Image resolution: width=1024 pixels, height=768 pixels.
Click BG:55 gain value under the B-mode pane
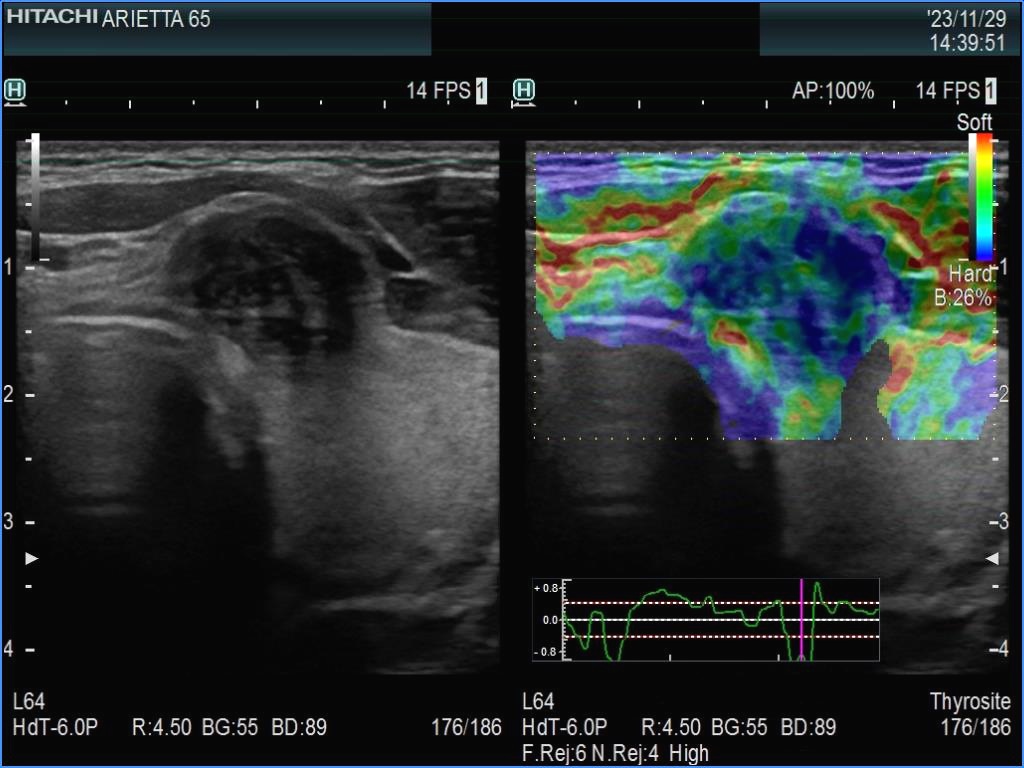230,727
